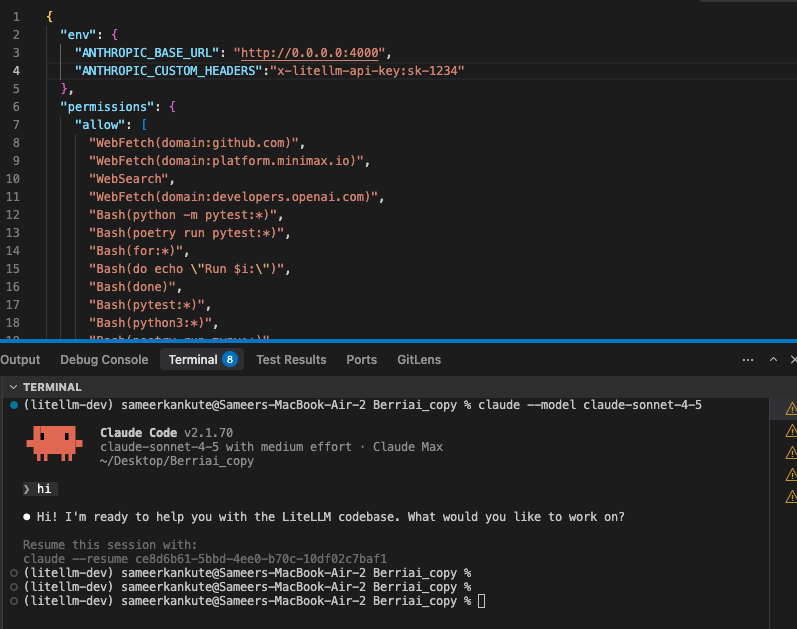The image size is (797, 629).
Task: Follow the http://0.0.0.0:4000 link
Action: pos(310,53)
